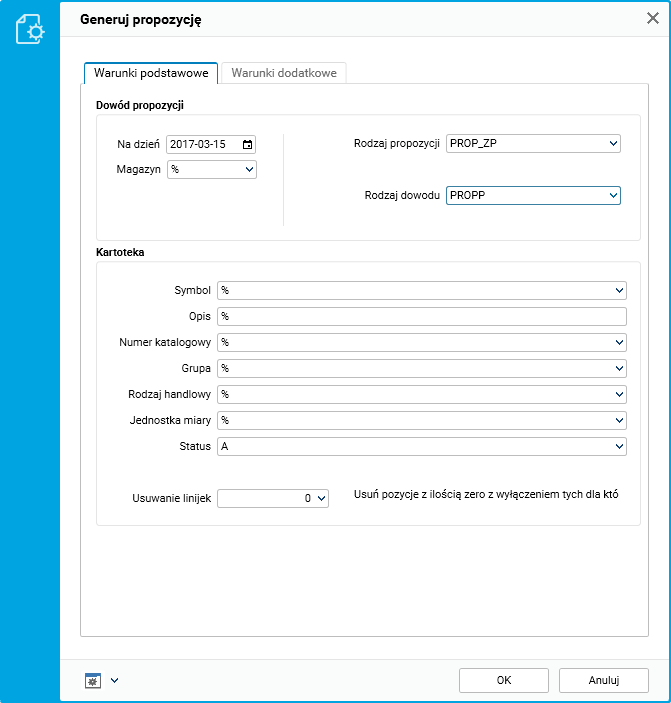Viewport: 671px width, 703px height.
Task: Switch to Warunki dodatkowe tab
Action: [284, 73]
